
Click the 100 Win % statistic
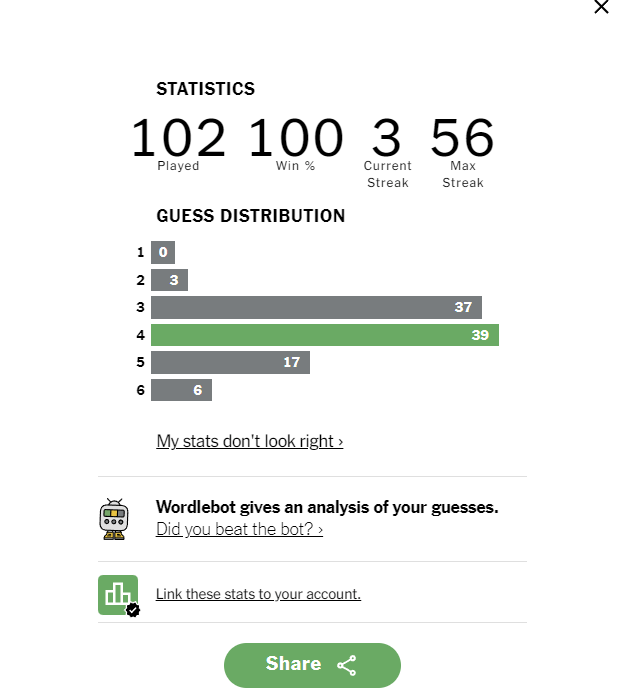(x=295, y=144)
